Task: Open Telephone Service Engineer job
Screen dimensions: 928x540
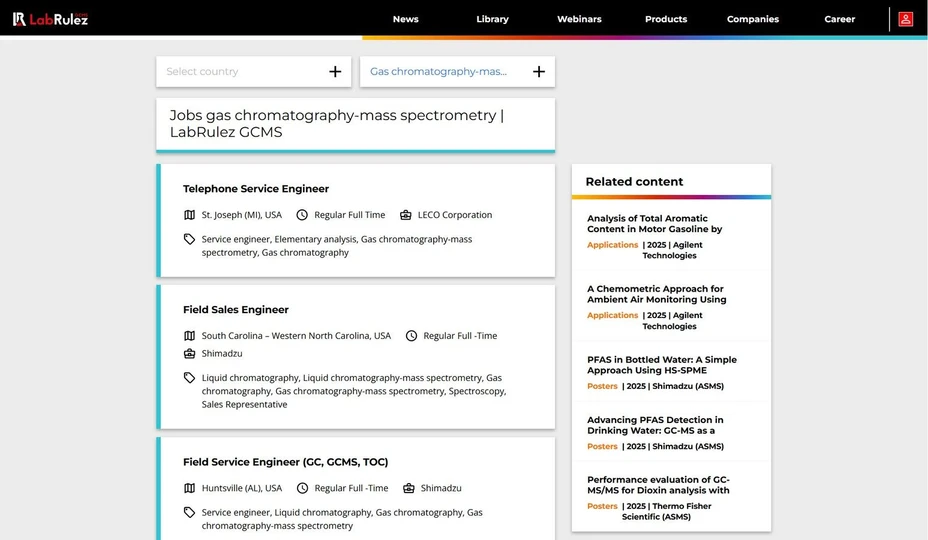Action: tap(256, 188)
